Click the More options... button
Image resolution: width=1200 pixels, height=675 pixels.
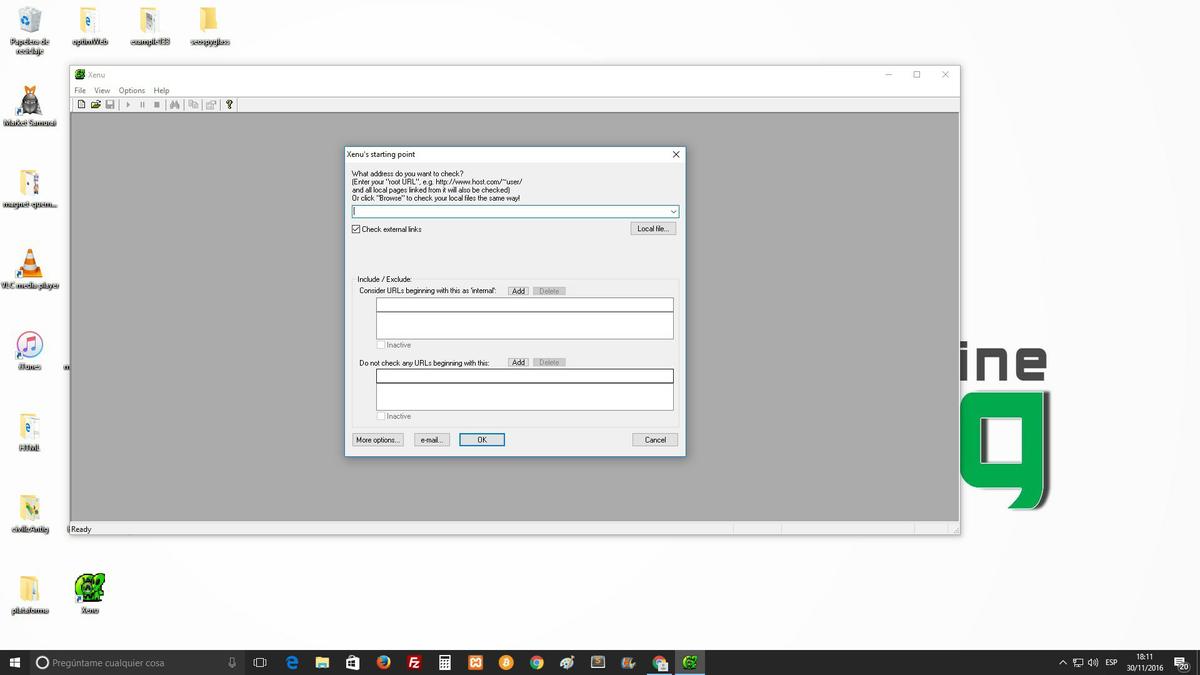click(x=378, y=440)
